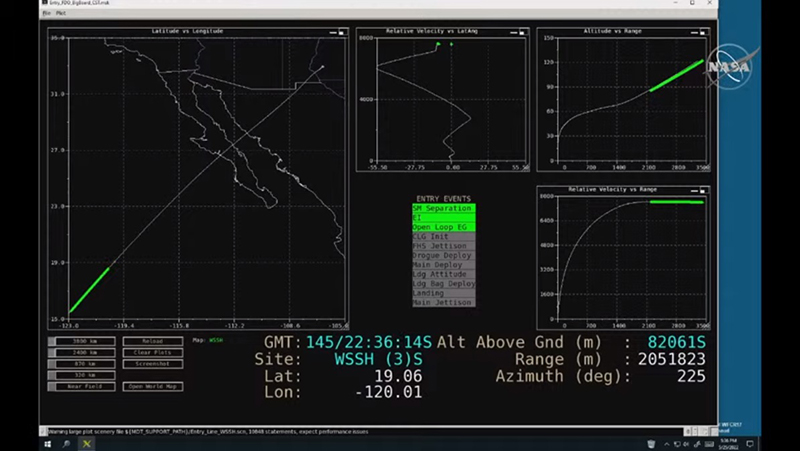Select the X server taskbar icon
This screenshot has height=451, width=800.
(x=87, y=444)
